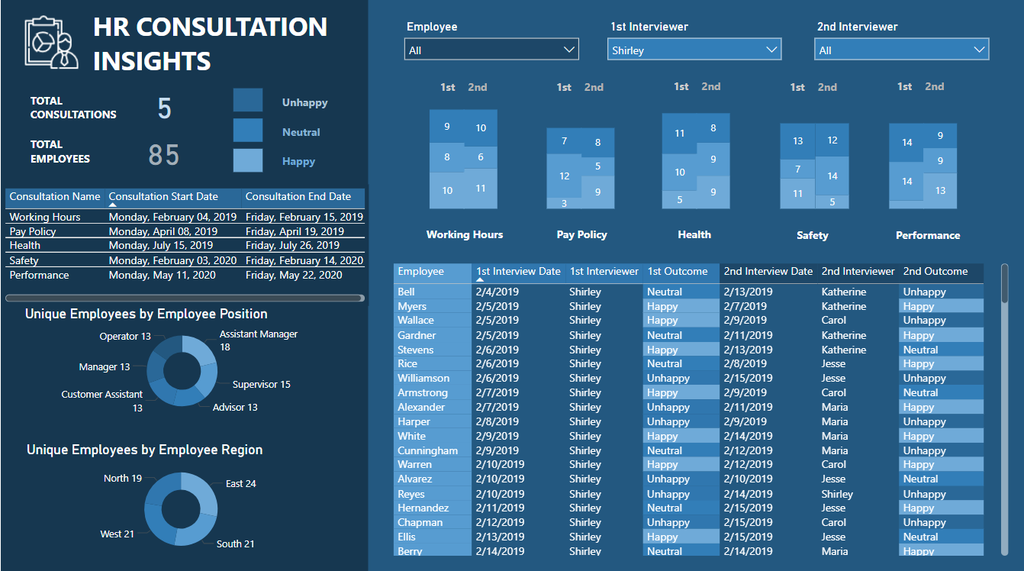Screen dimensions: 1024x571
Task: Click the 2nd Outcome column header
Action: [x=935, y=271]
